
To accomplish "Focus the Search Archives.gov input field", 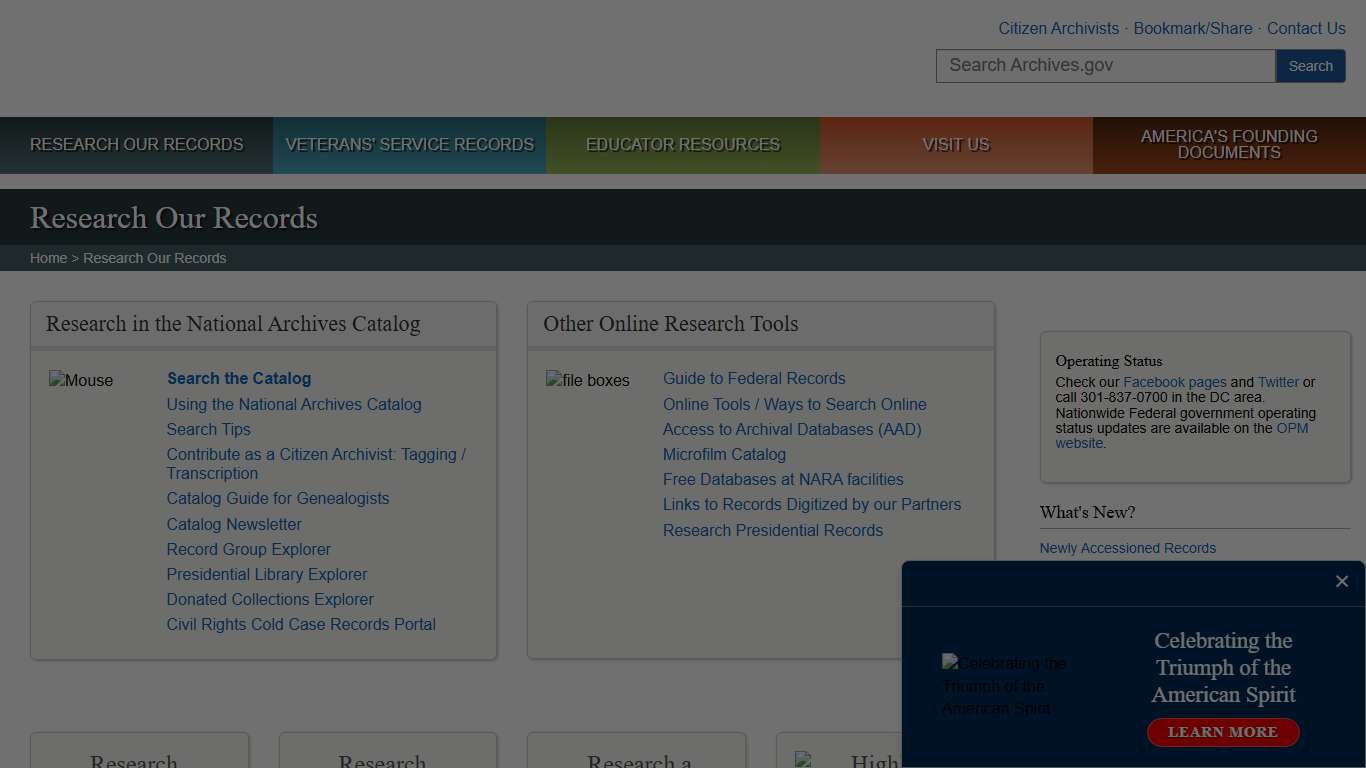I will click(1105, 66).
